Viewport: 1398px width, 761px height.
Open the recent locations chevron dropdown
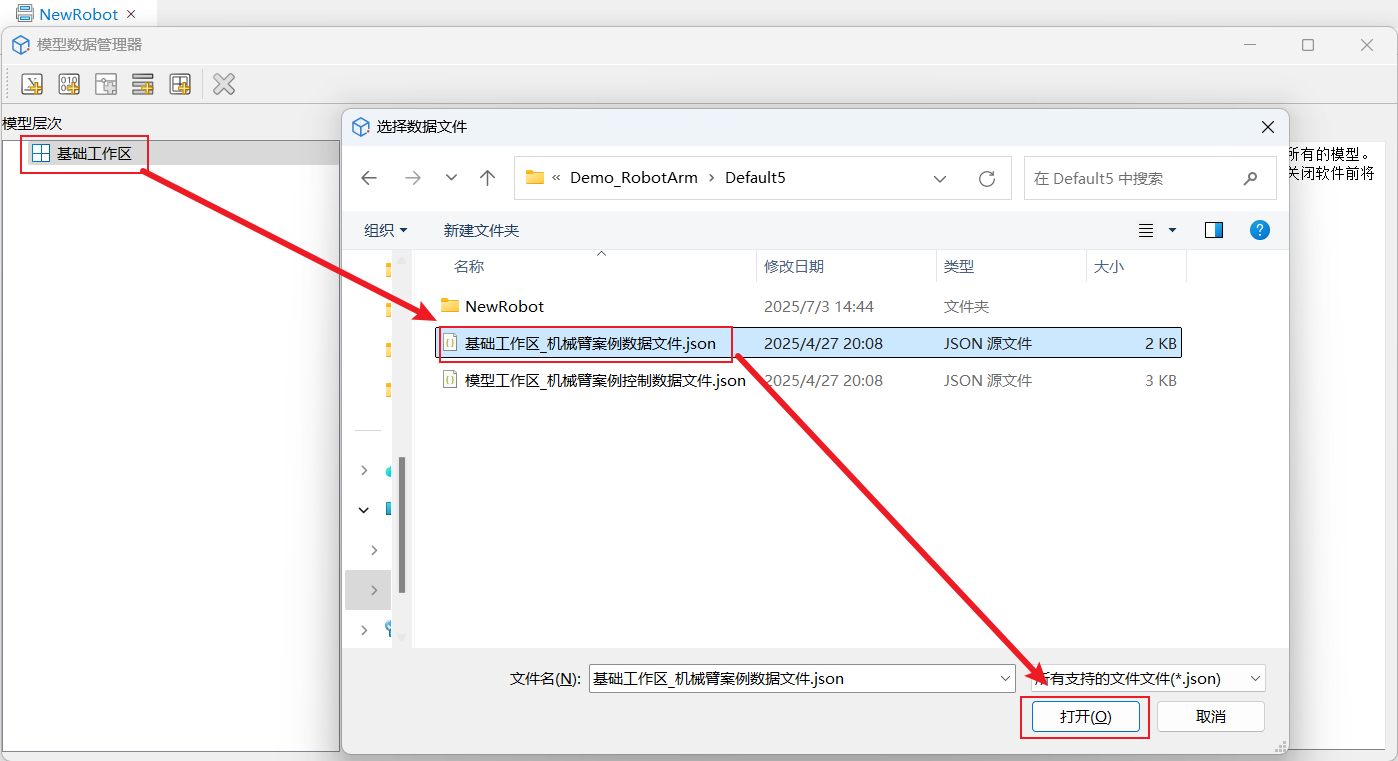451,178
